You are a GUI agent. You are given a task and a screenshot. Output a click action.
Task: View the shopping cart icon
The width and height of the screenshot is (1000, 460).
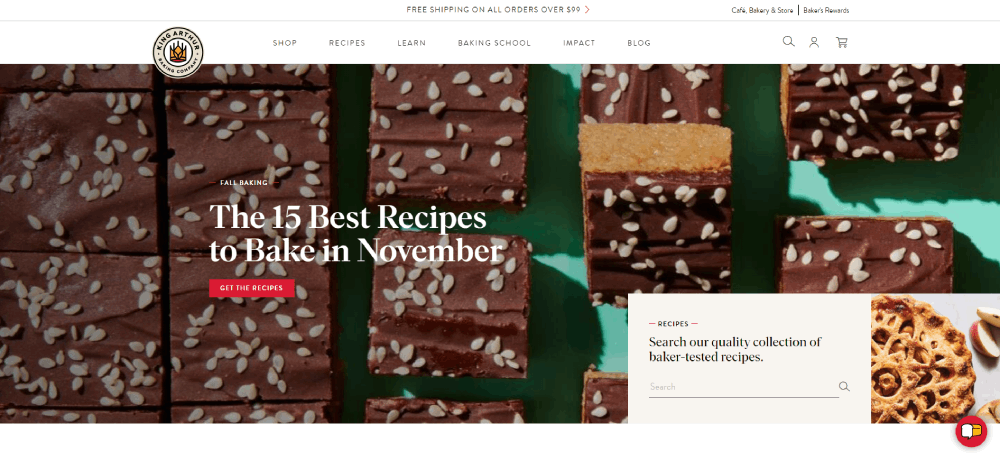(x=842, y=42)
